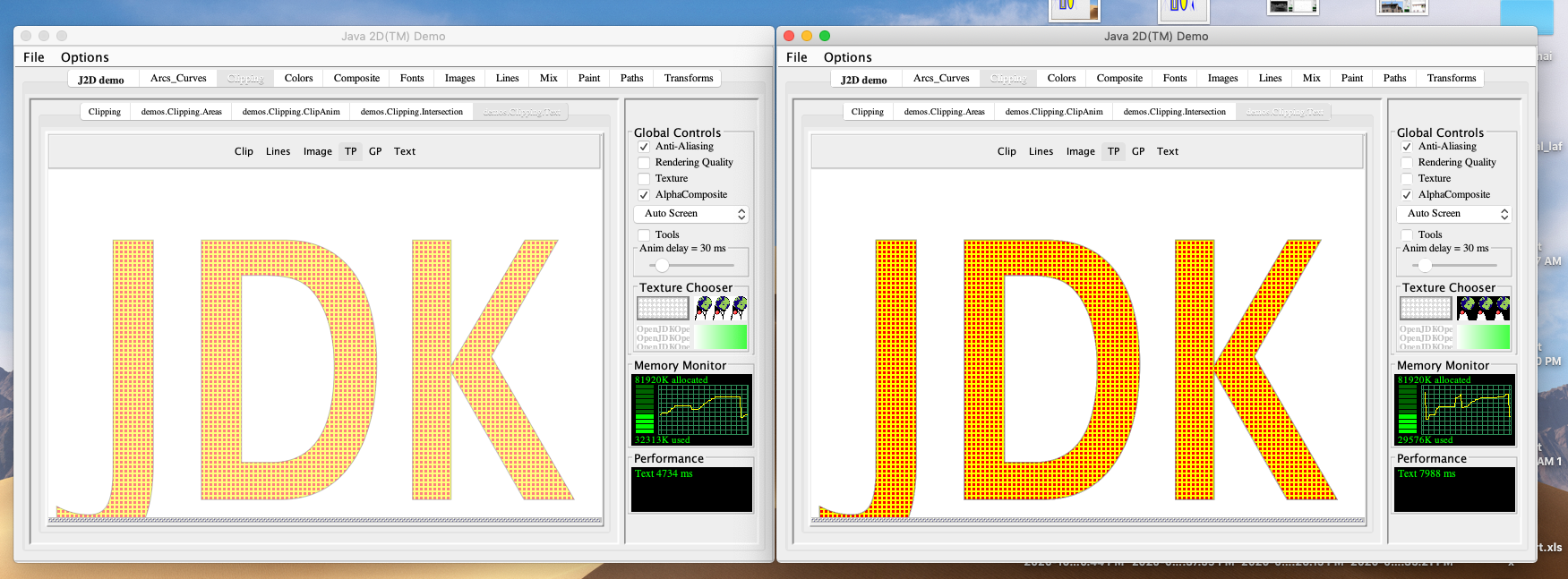Switch to Arcs_Curves tab in right window
Image resolution: width=1568 pixels, height=579 pixels.
click(x=941, y=79)
